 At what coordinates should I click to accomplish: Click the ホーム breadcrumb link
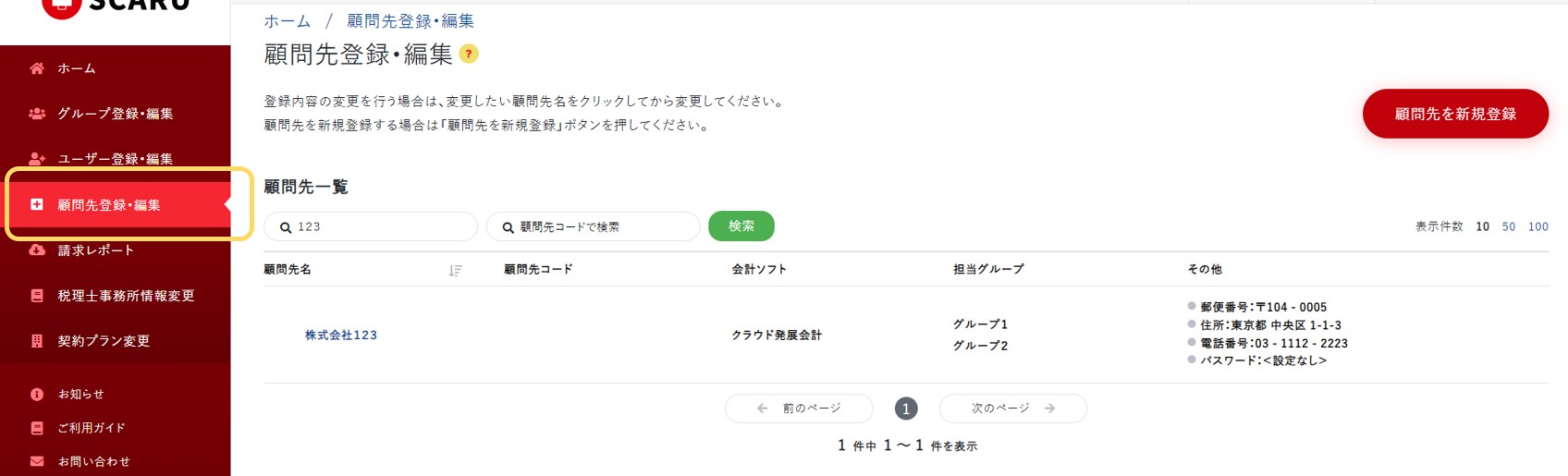288,20
